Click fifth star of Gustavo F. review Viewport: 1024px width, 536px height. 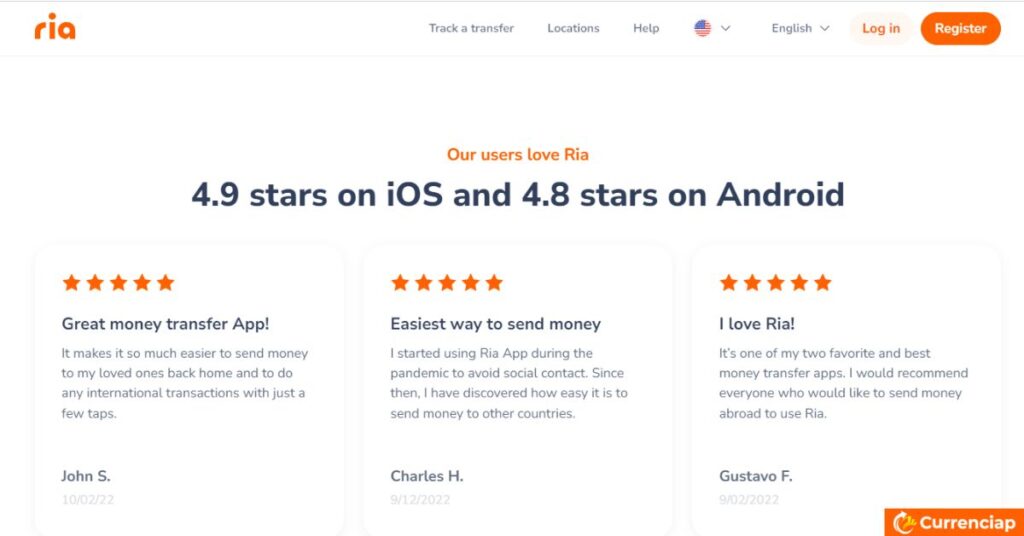[x=823, y=283]
